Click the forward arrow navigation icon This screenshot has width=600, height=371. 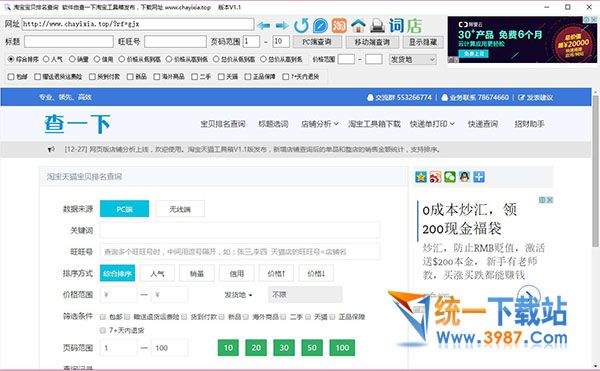[x=282, y=26]
